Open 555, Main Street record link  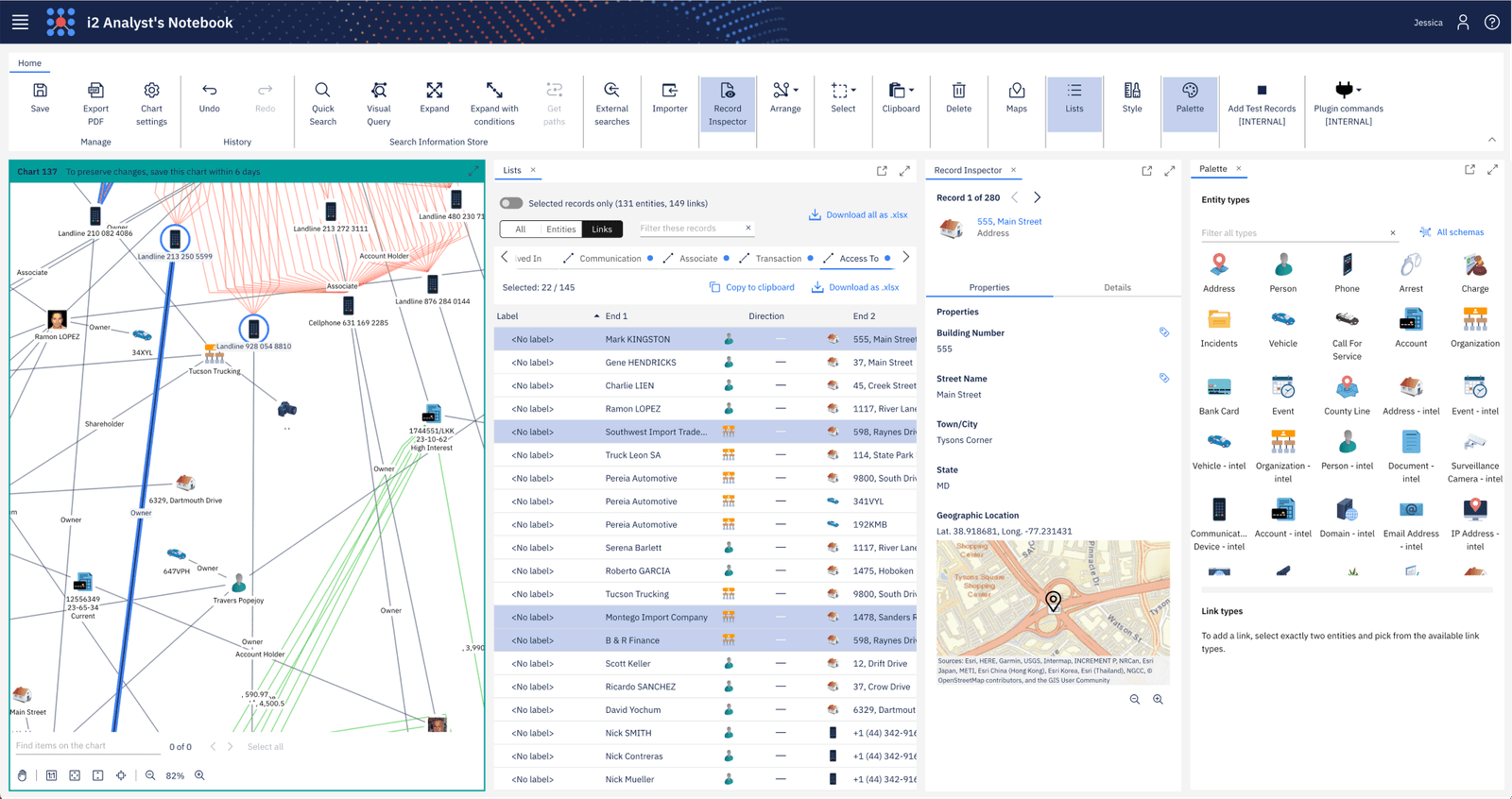pyautogui.click(x=1009, y=222)
